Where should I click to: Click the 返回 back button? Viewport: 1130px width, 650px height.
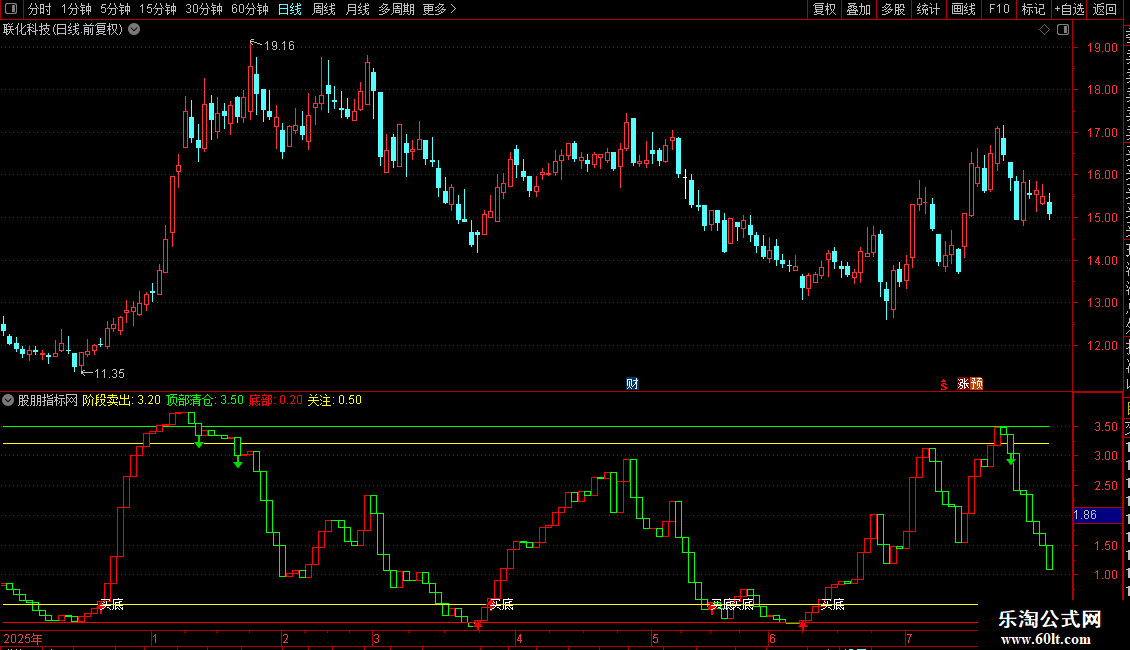(x=1104, y=9)
